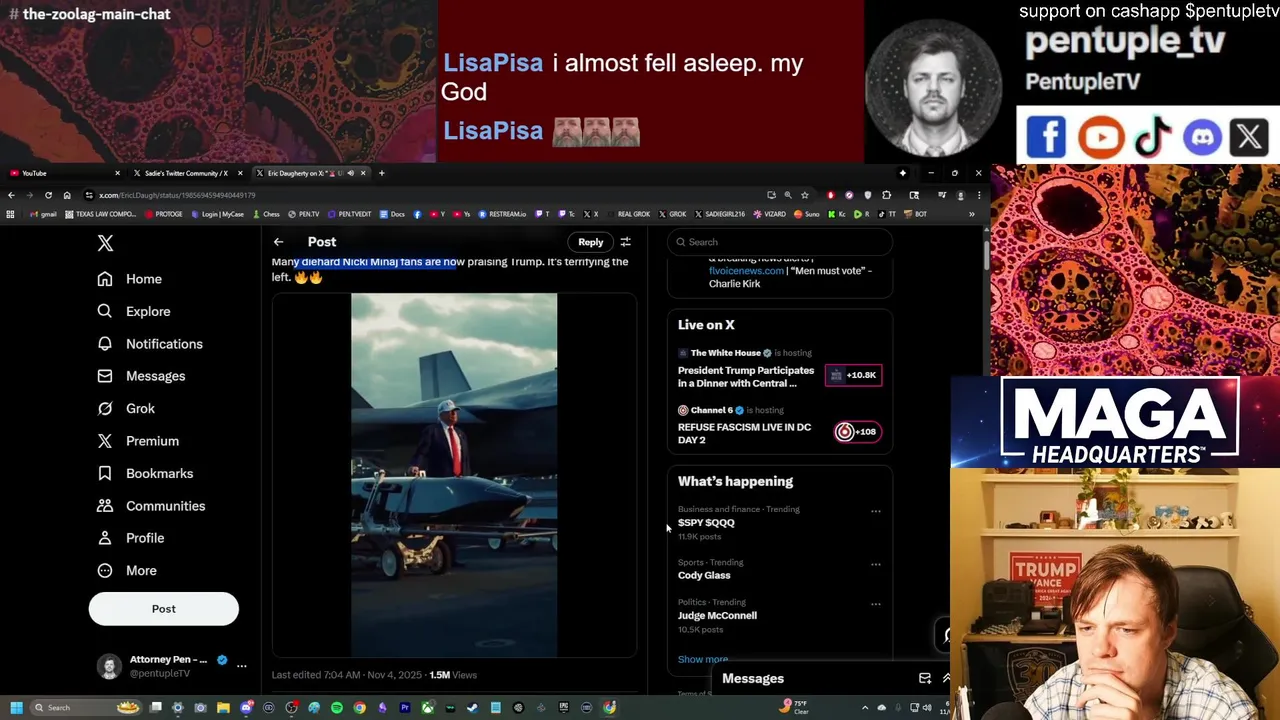Image resolution: width=1280 pixels, height=720 pixels.
Task: Click the browser back arrow
Action: coord(11,195)
